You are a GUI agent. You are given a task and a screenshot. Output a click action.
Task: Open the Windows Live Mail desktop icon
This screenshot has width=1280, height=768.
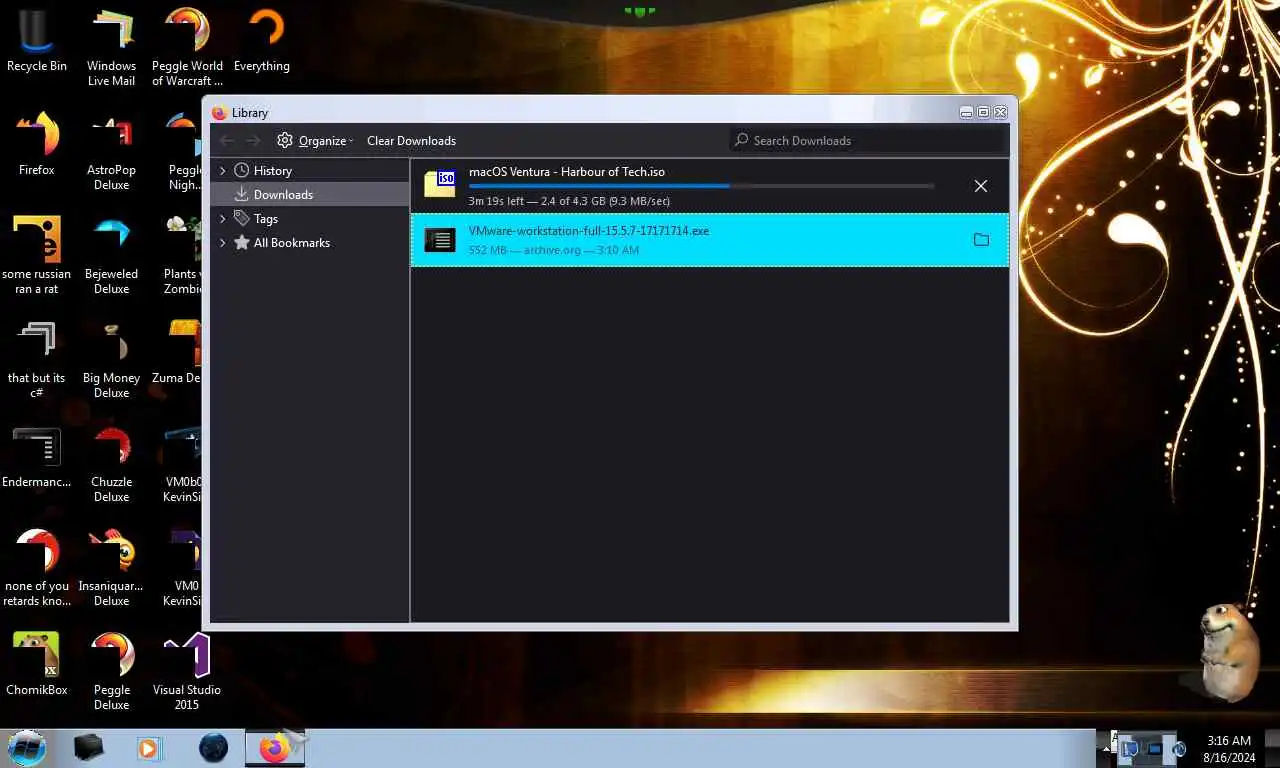tap(111, 49)
